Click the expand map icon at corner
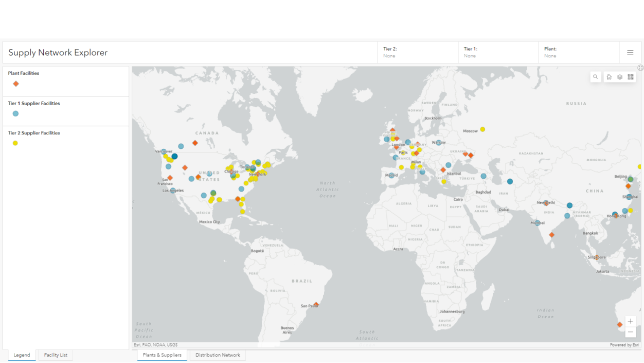The image size is (644, 363). click(x=640, y=68)
